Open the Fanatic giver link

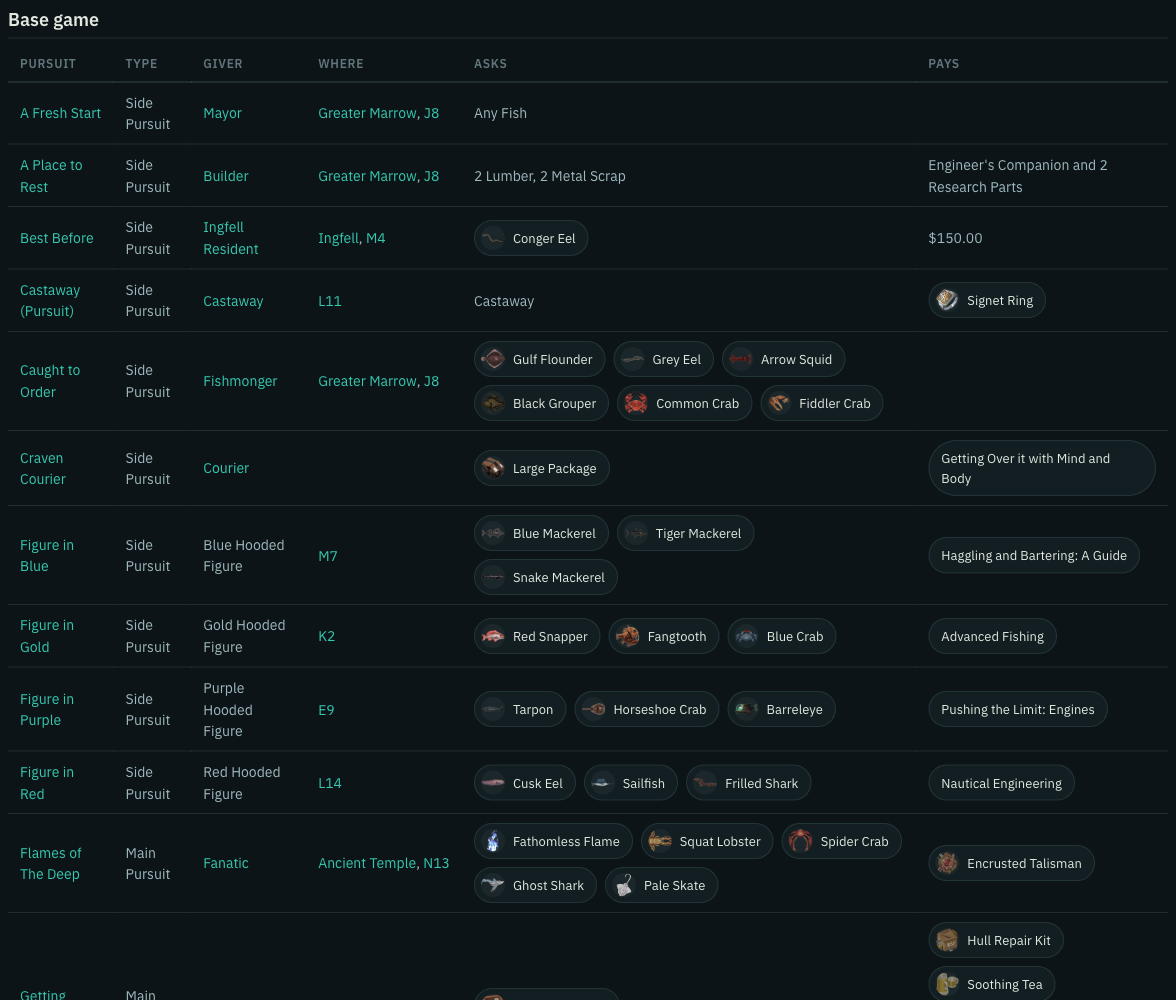point(226,863)
